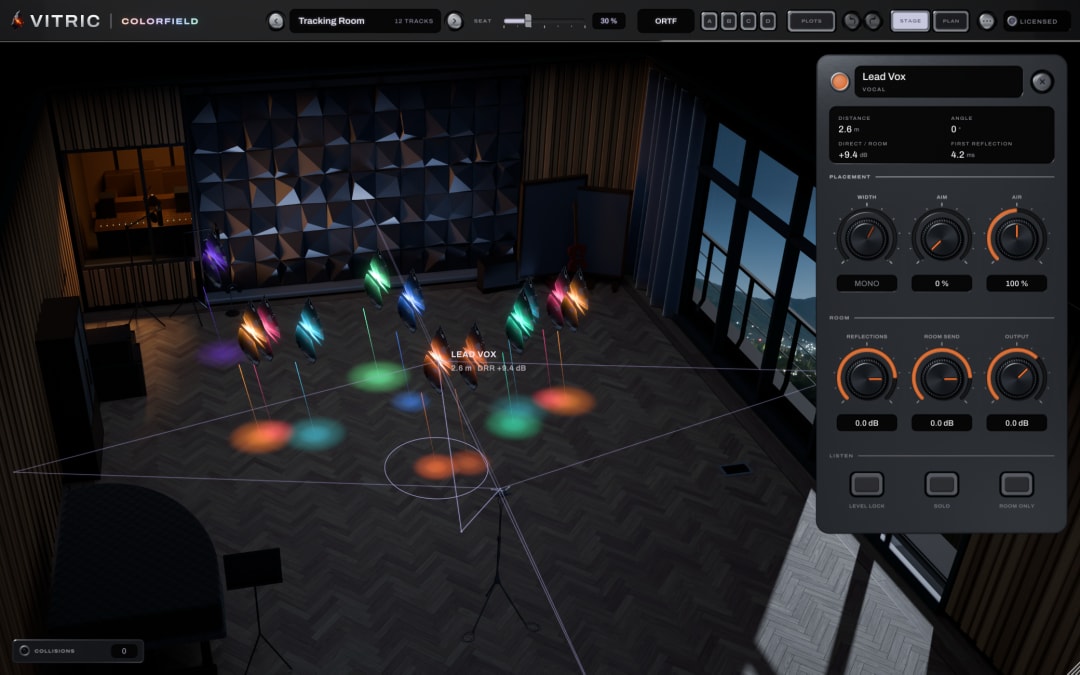Toggle the Collisions indicator

[x=24, y=650]
